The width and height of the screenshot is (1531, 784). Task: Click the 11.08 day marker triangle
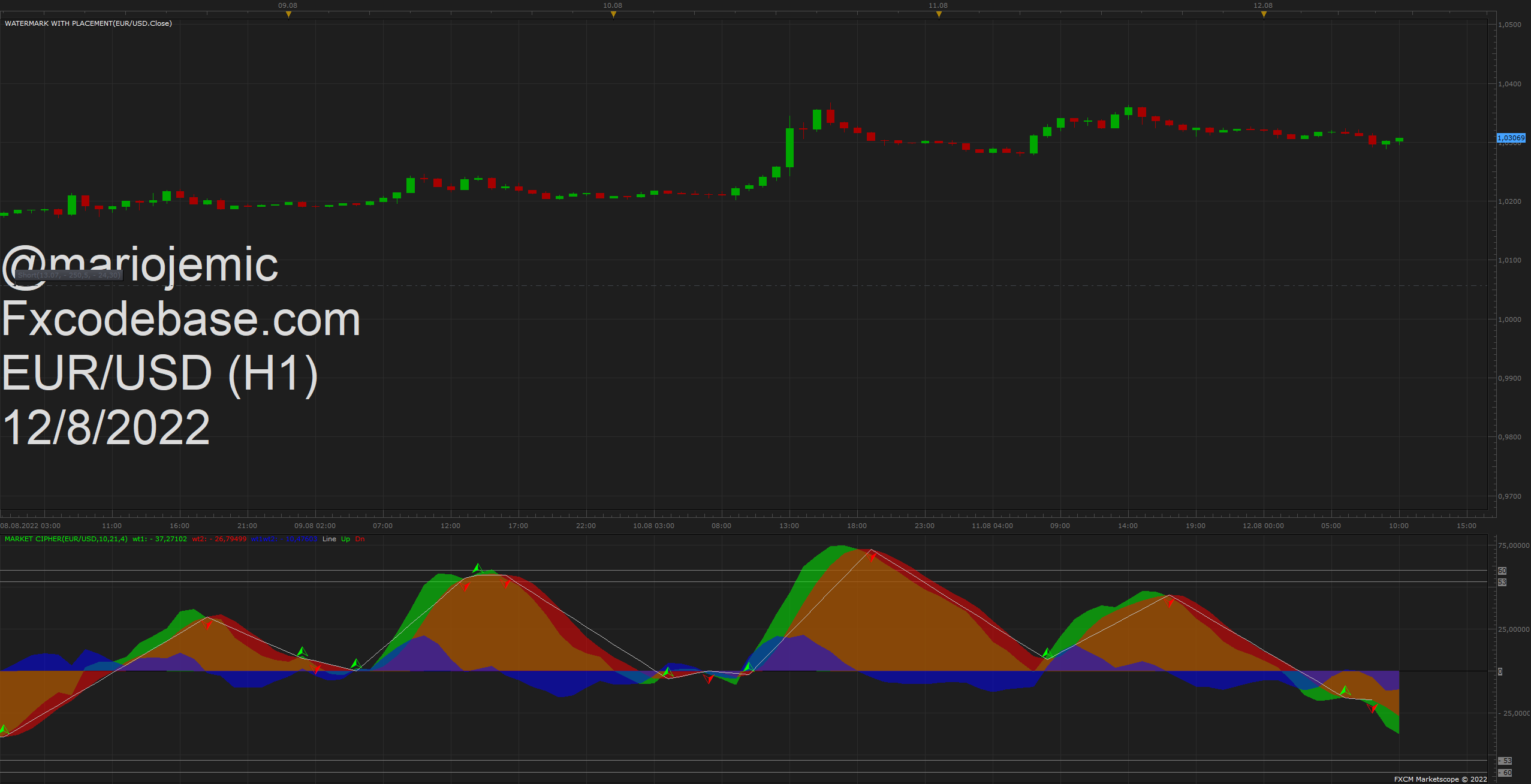tap(939, 14)
